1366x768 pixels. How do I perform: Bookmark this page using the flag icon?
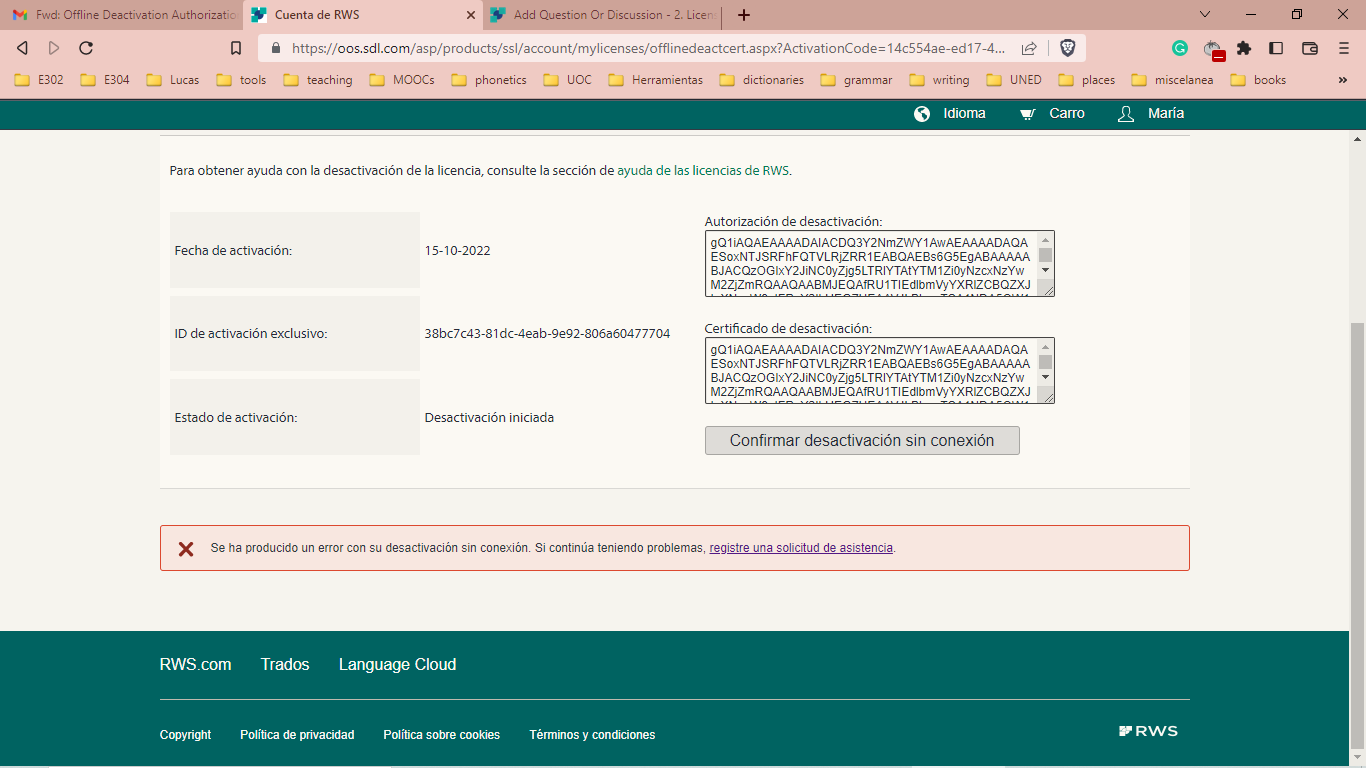[x=235, y=47]
